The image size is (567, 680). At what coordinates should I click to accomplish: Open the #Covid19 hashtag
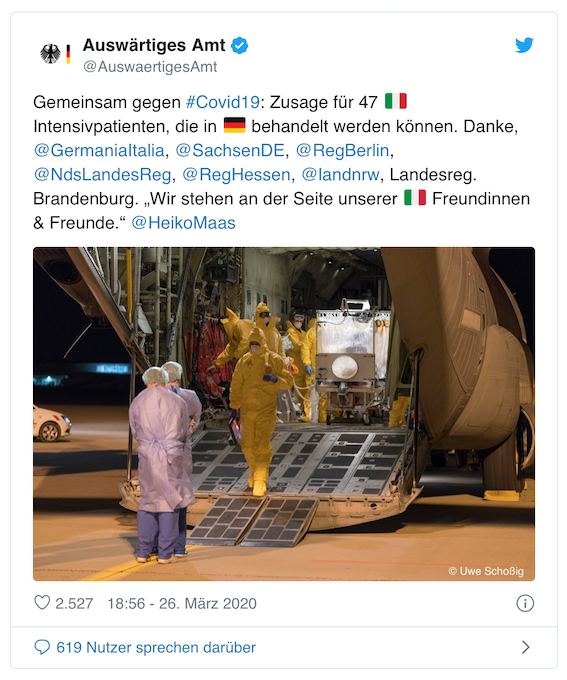(x=223, y=102)
